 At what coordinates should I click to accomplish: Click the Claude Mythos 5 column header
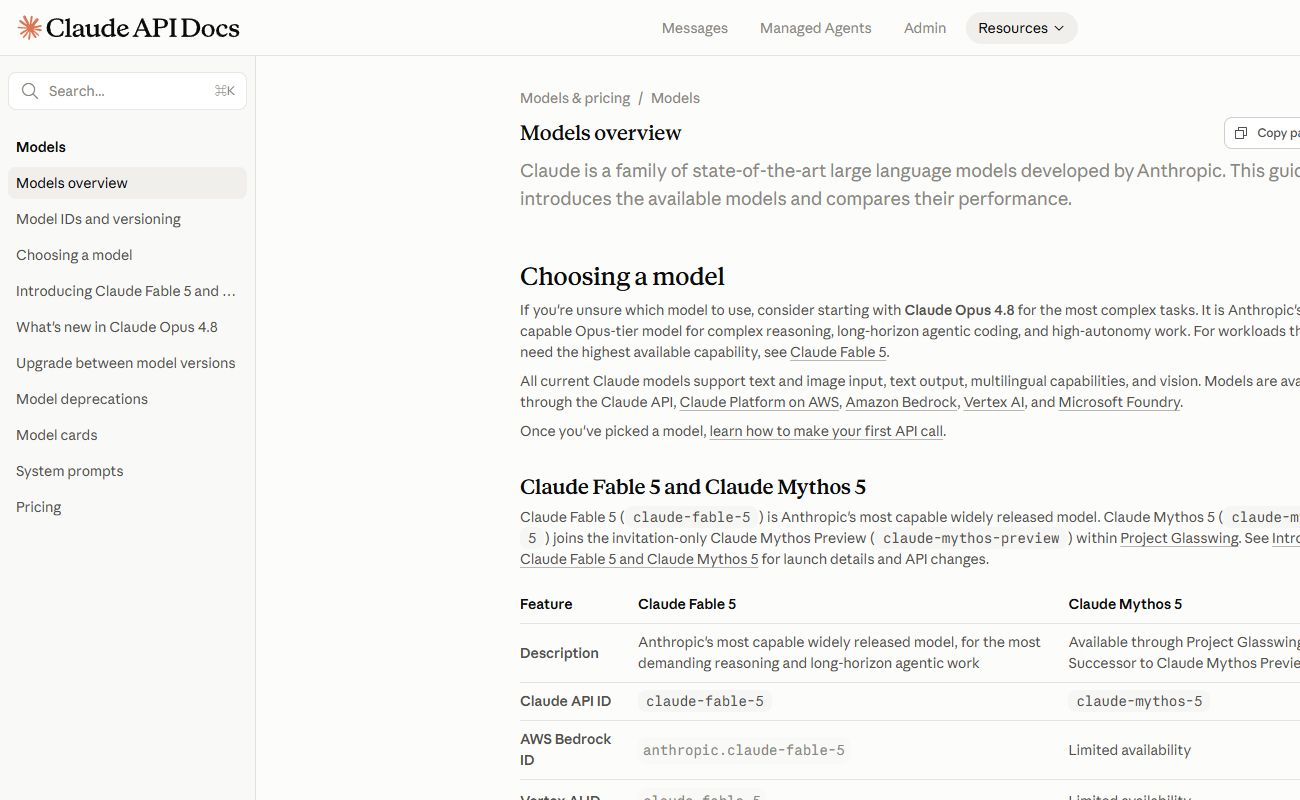tap(1125, 604)
